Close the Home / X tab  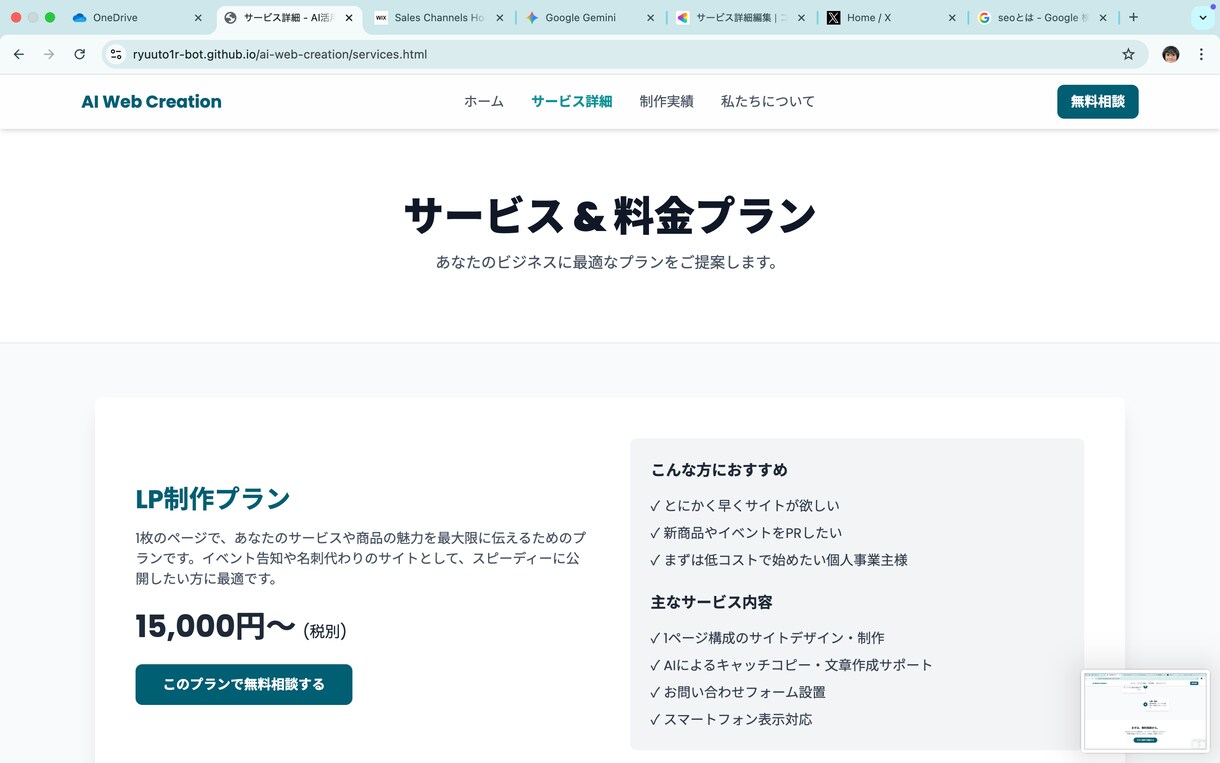(953, 17)
